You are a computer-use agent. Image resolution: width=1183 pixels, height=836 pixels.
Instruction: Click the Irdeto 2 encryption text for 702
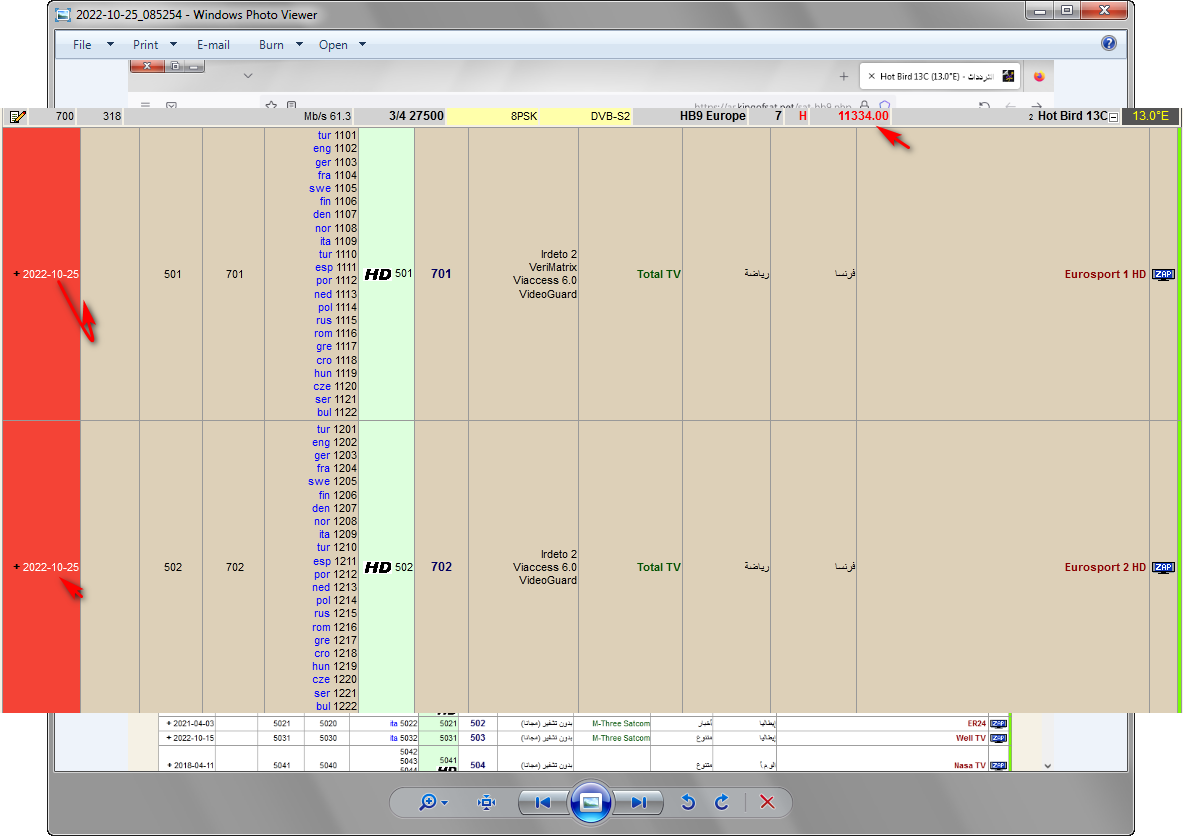click(x=558, y=554)
